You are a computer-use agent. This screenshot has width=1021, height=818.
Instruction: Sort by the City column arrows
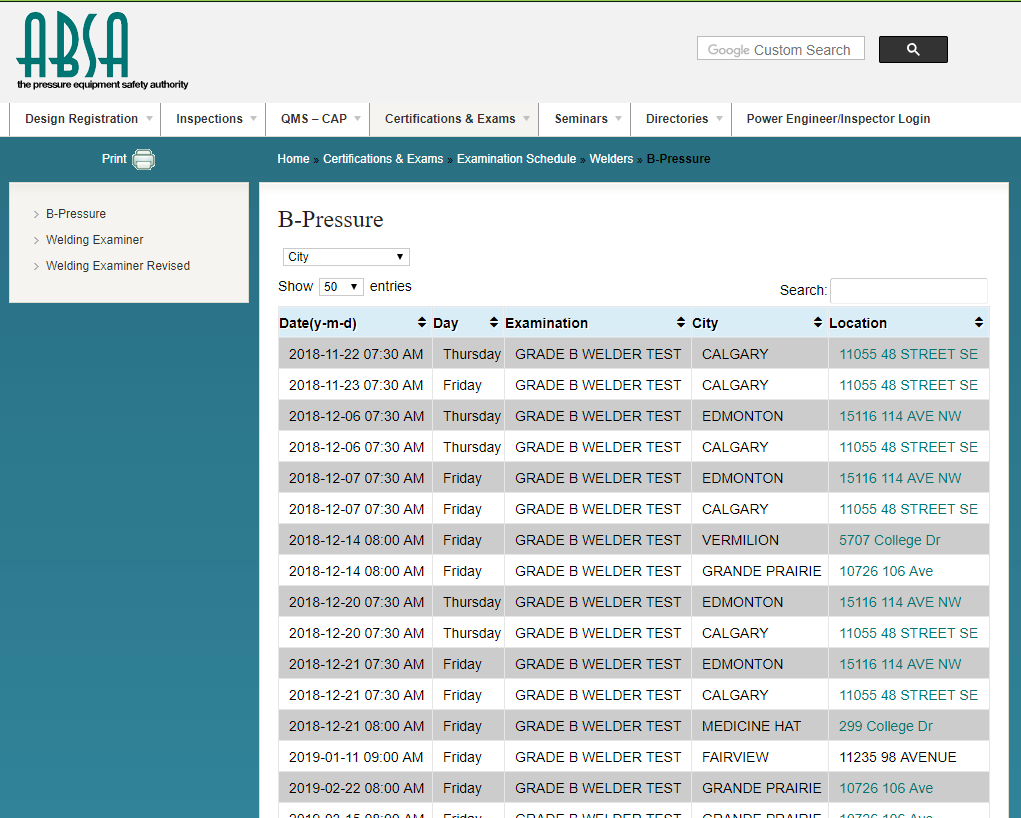pos(818,322)
